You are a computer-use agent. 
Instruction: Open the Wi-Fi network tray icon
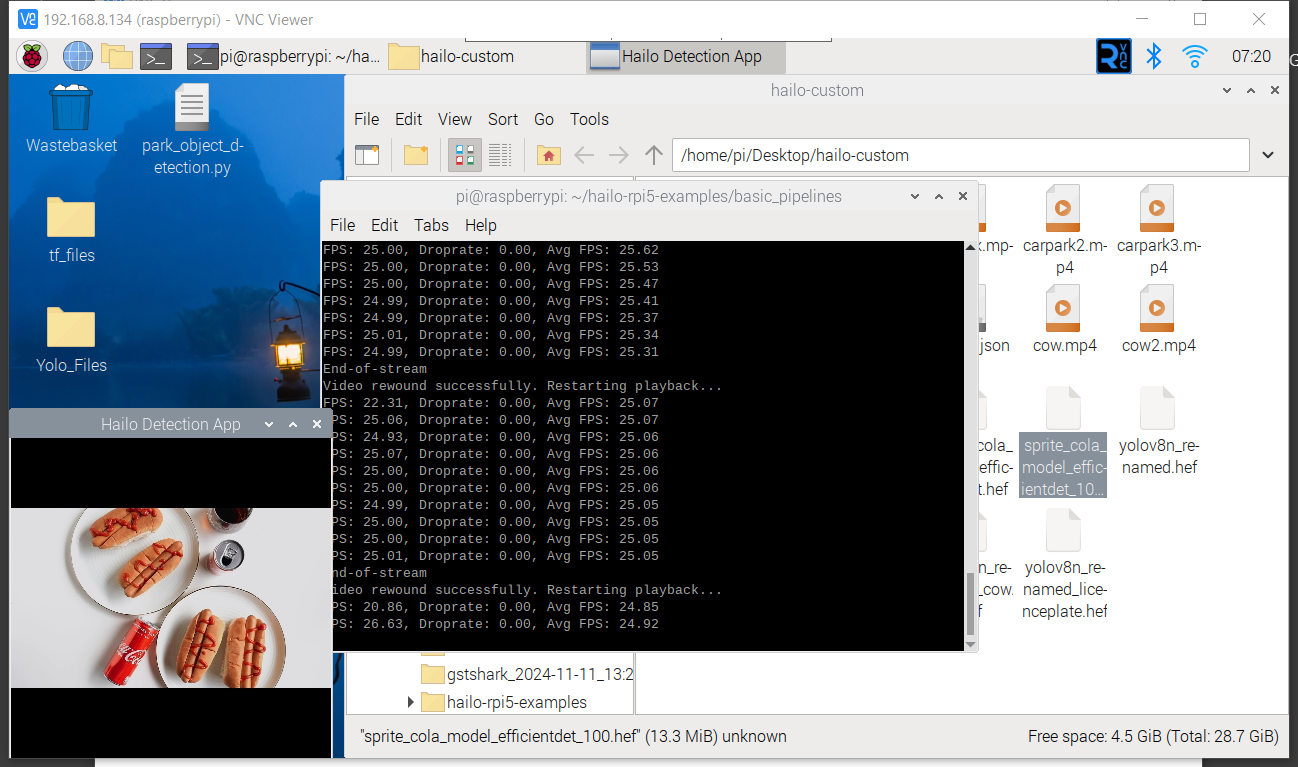(x=1194, y=57)
